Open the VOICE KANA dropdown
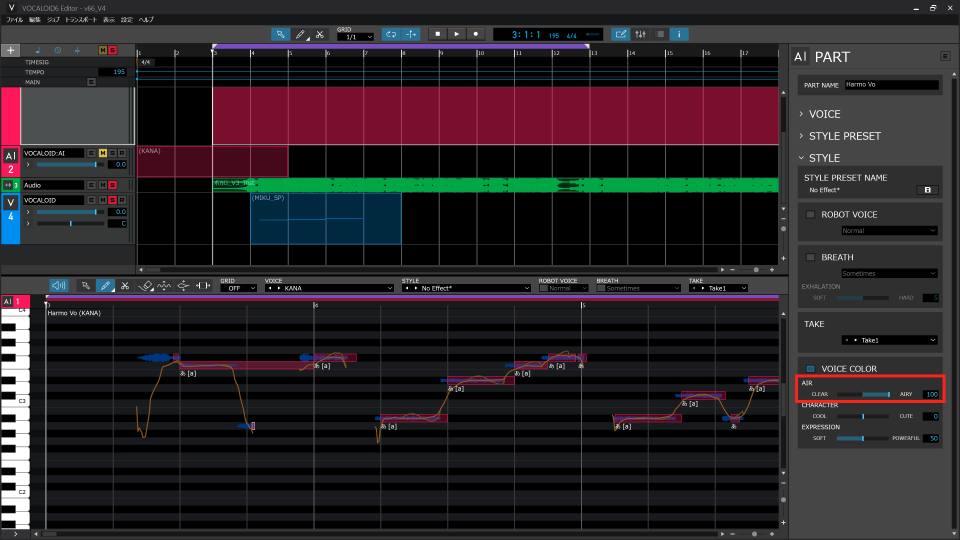 (x=329, y=288)
